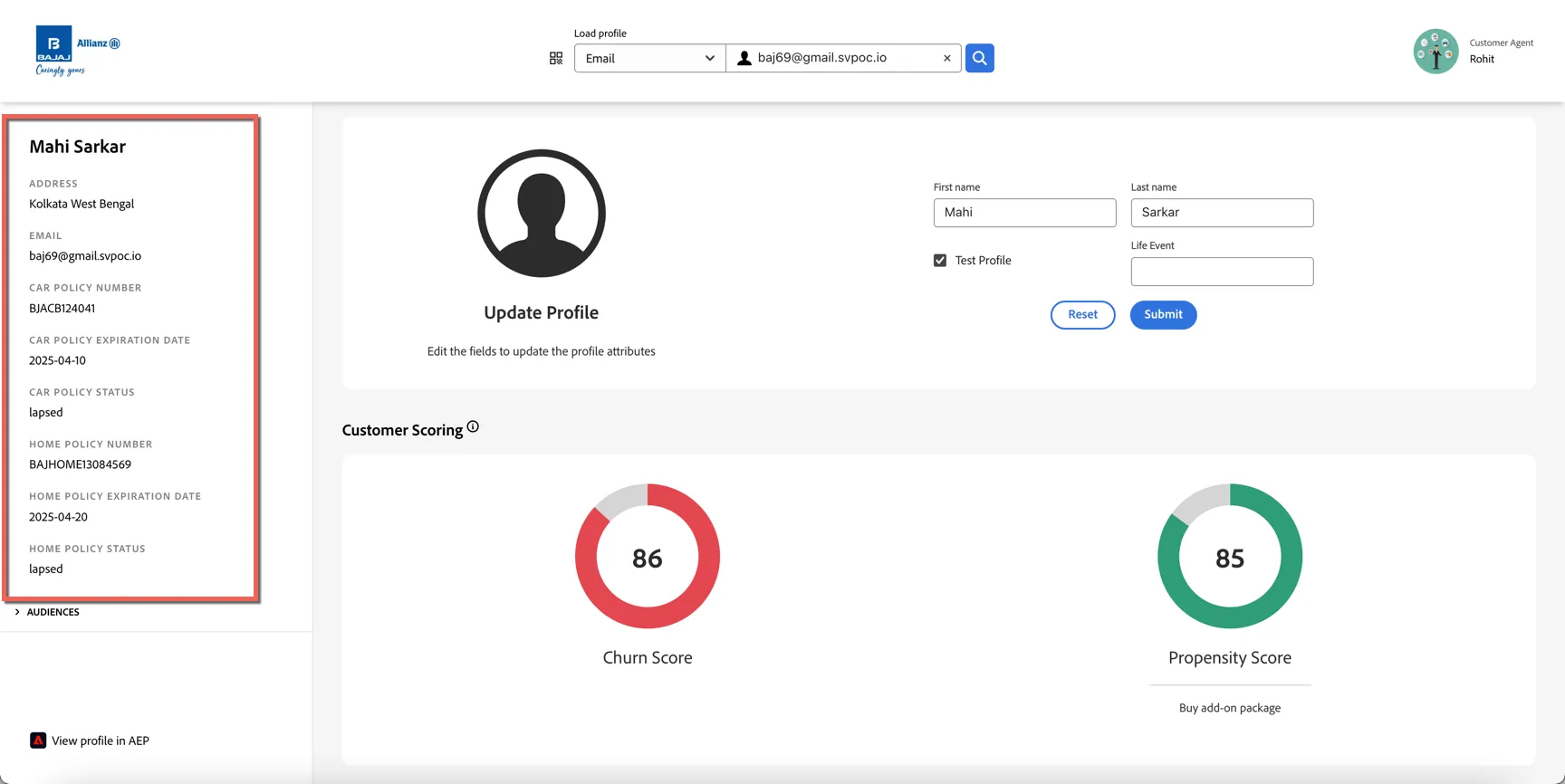Click the Customer Scoring info icon

click(x=473, y=426)
